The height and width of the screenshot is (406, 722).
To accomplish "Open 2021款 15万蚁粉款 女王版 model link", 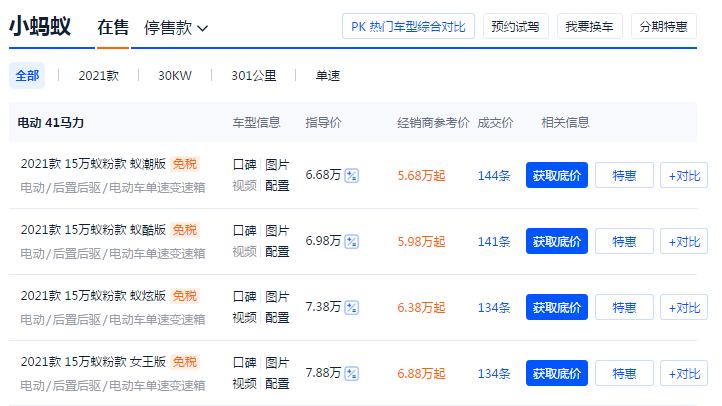I will pyautogui.click(x=93, y=362).
